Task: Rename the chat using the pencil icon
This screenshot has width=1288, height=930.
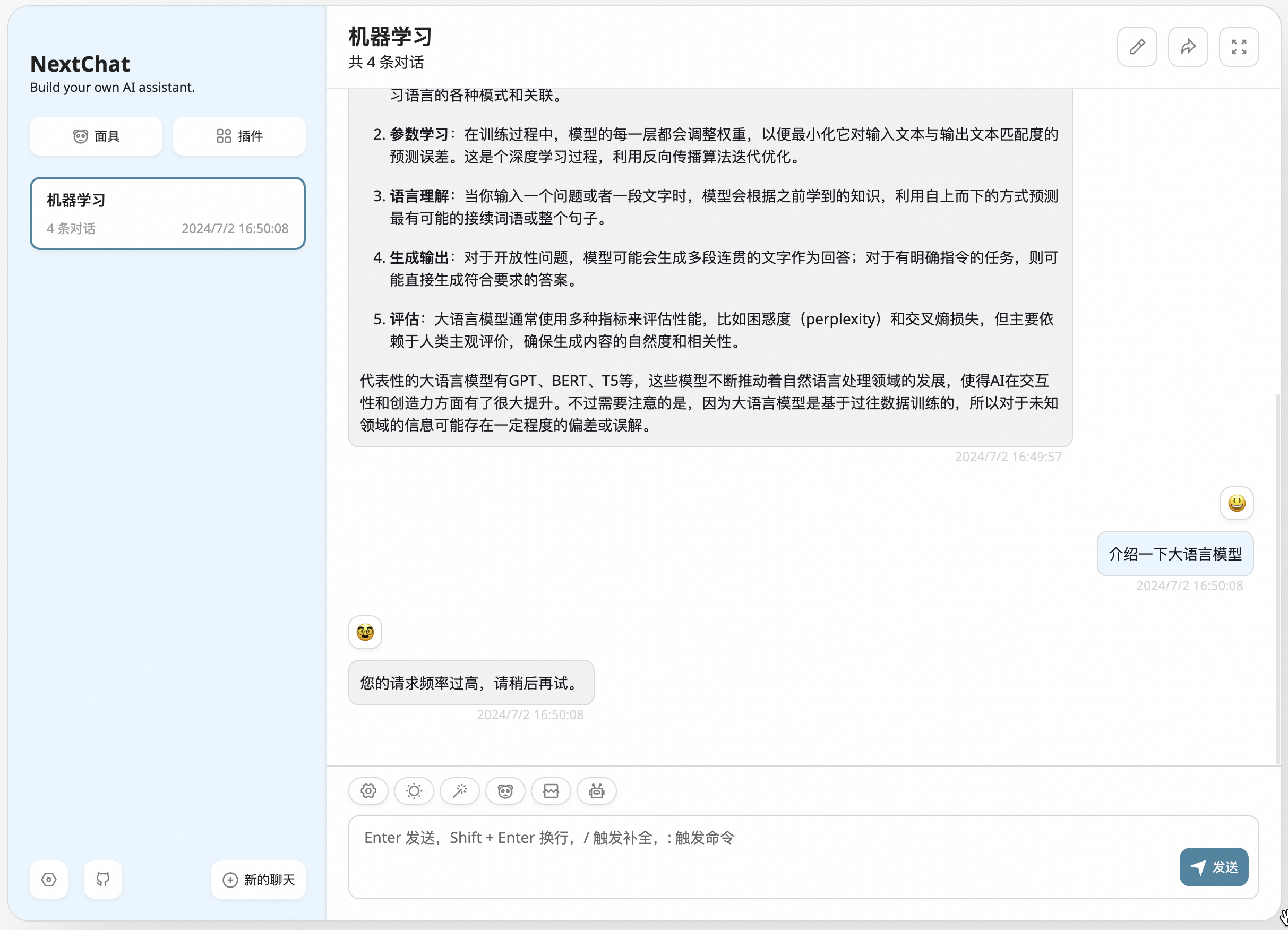Action: tap(1137, 46)
